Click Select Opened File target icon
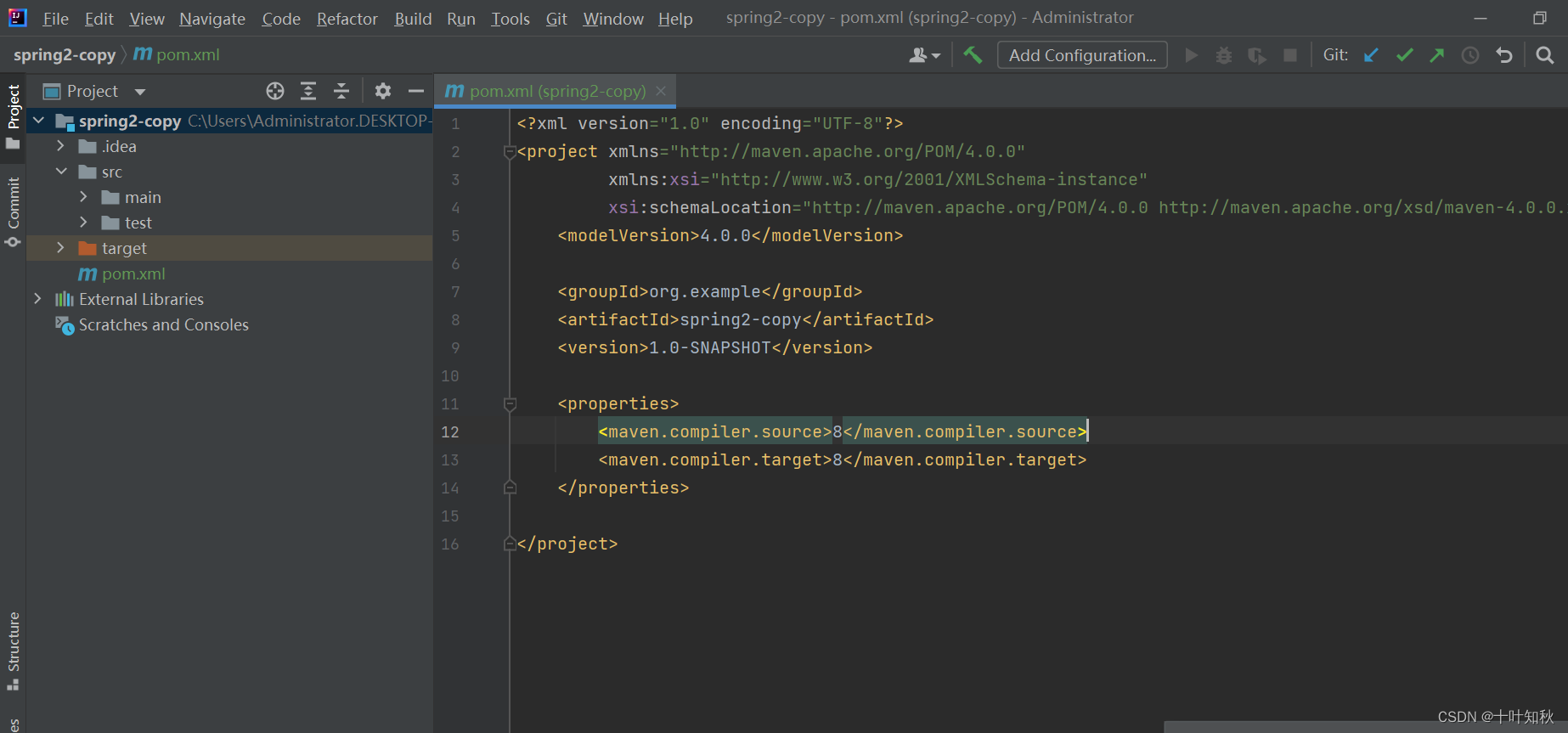The height and width of the screenshot is (733, 1568). (275, 91)
